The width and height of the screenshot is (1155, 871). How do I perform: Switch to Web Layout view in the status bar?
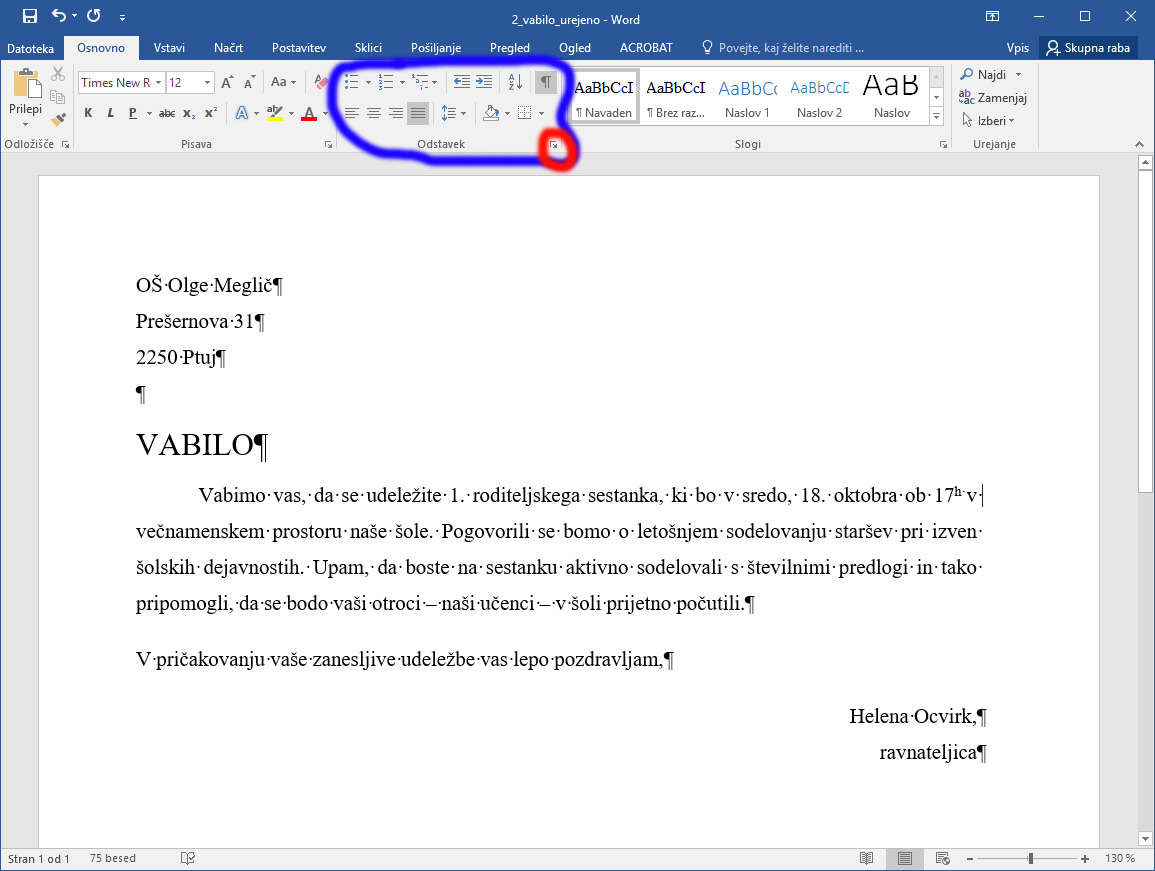click(942, 858)
